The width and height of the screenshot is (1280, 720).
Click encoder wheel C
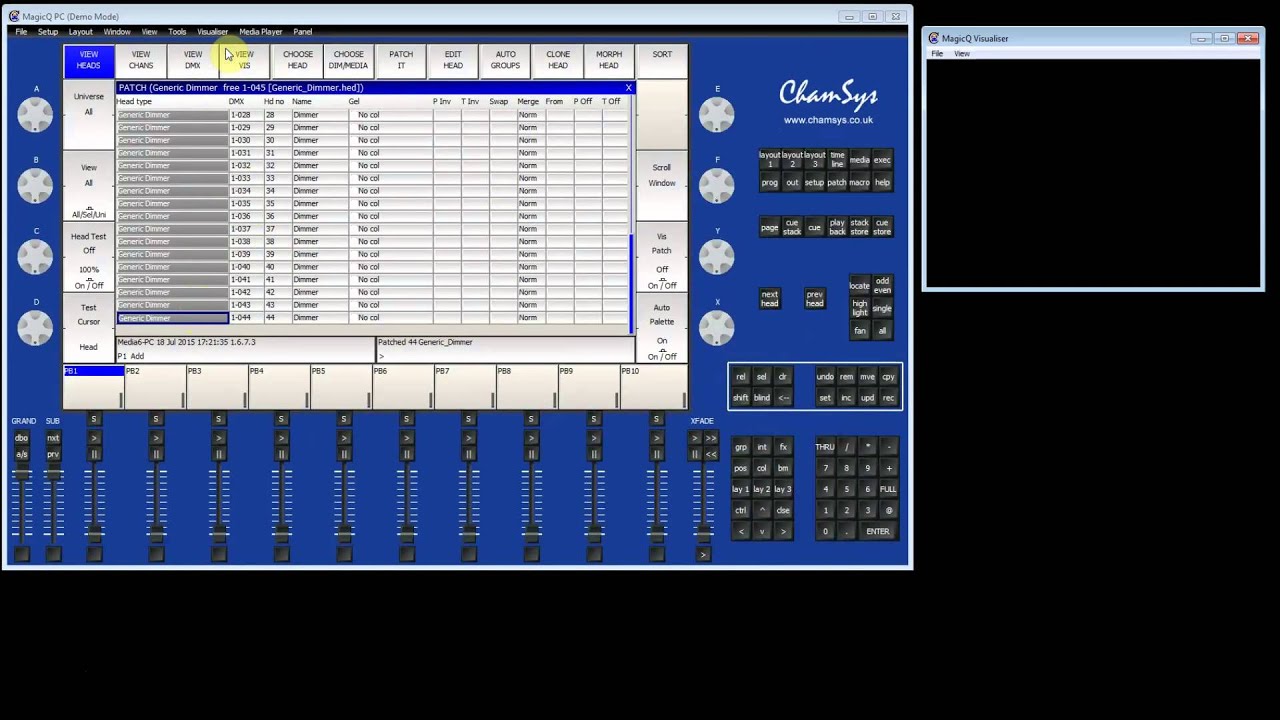click(35, 257)
